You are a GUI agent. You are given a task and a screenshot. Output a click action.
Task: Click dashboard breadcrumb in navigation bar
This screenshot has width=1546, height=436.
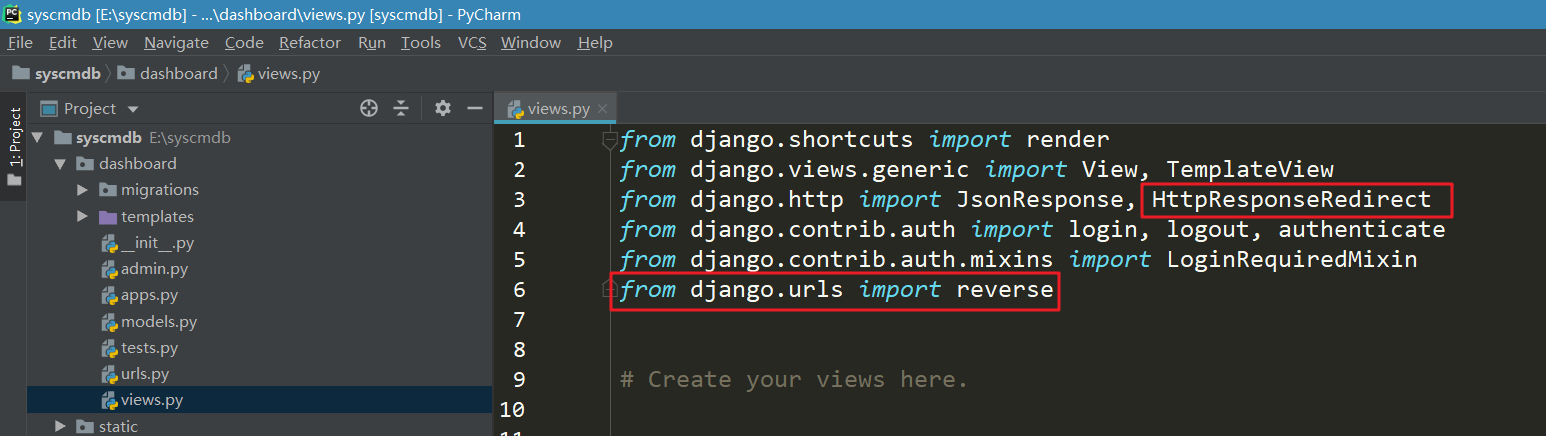(167, 73)
